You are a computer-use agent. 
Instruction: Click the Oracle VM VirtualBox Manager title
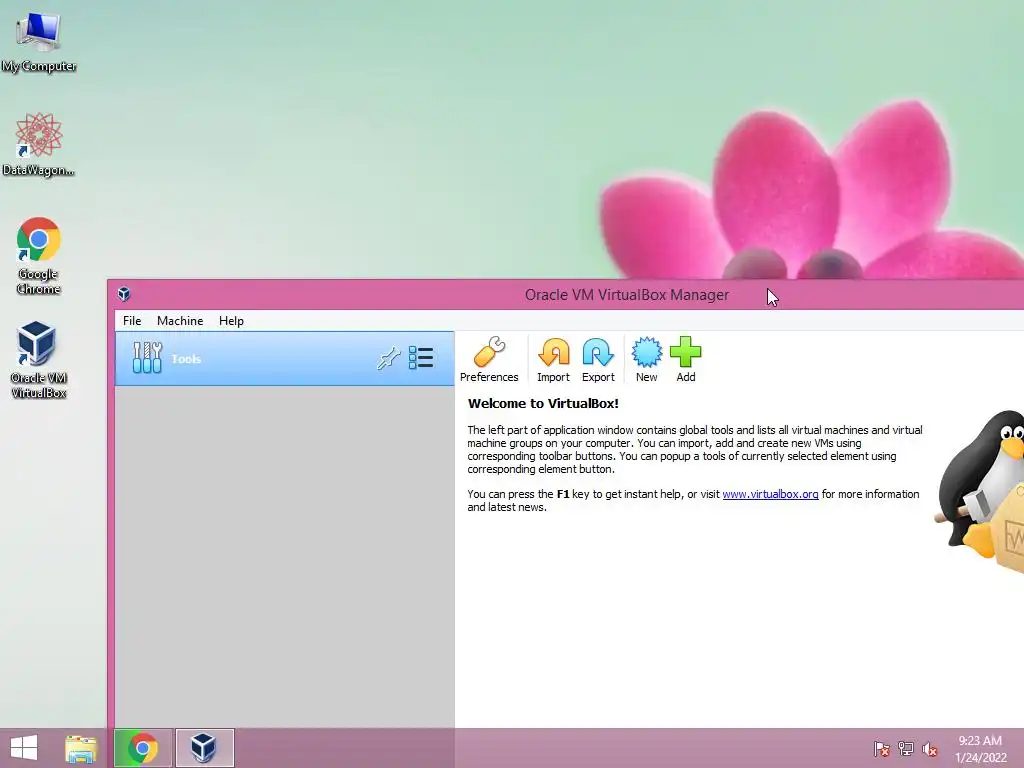[x=627, y=295]
